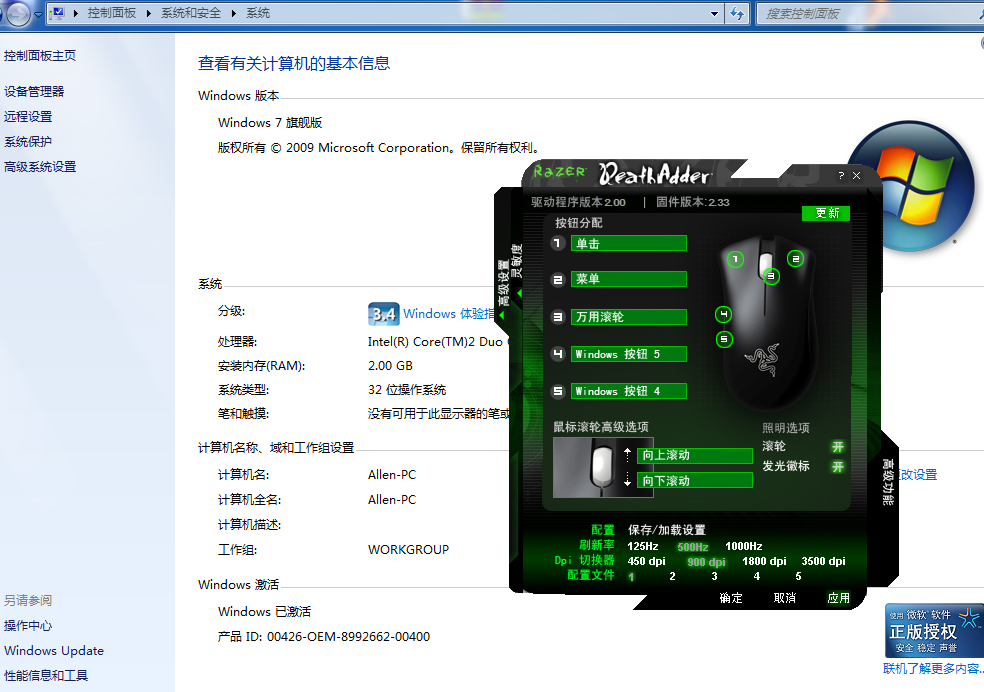
Task: Click mouse button 2 marker on diagram
Action: click(x=795, y=258)
